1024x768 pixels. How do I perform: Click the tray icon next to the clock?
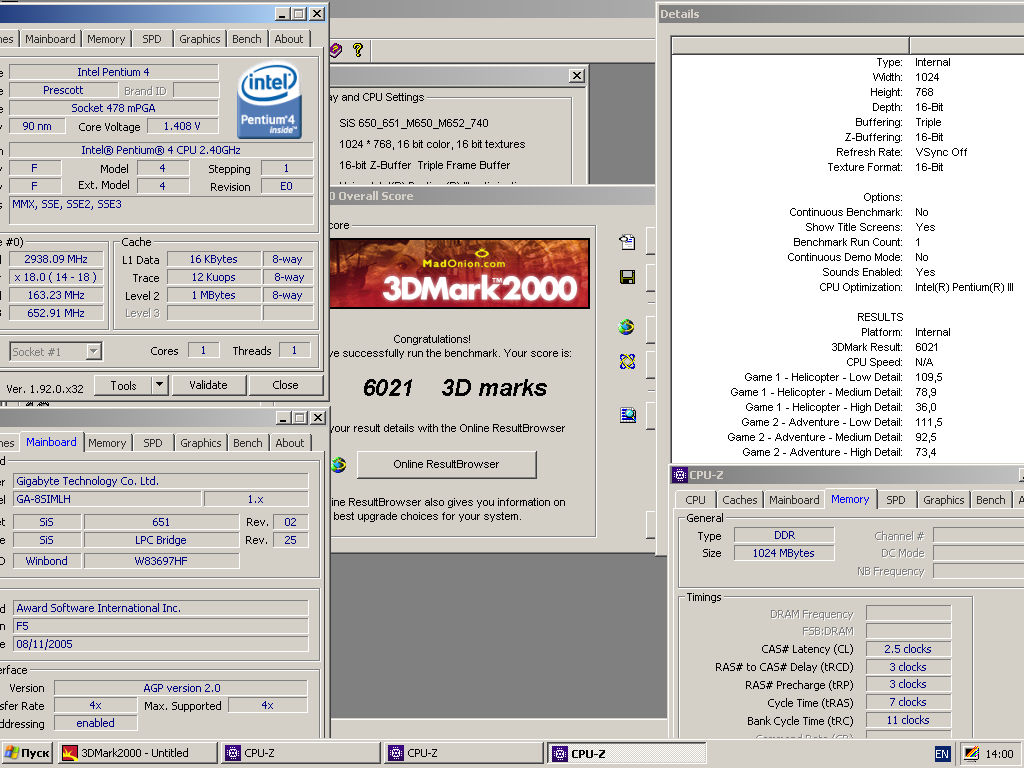tap(971, 754)
